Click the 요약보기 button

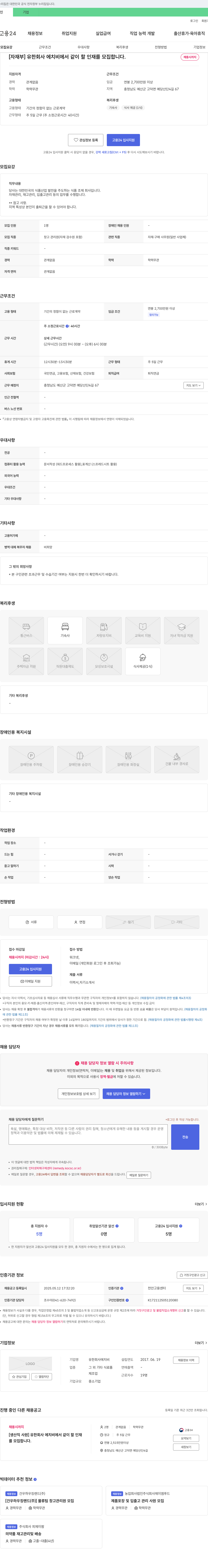pos(186,1438)
